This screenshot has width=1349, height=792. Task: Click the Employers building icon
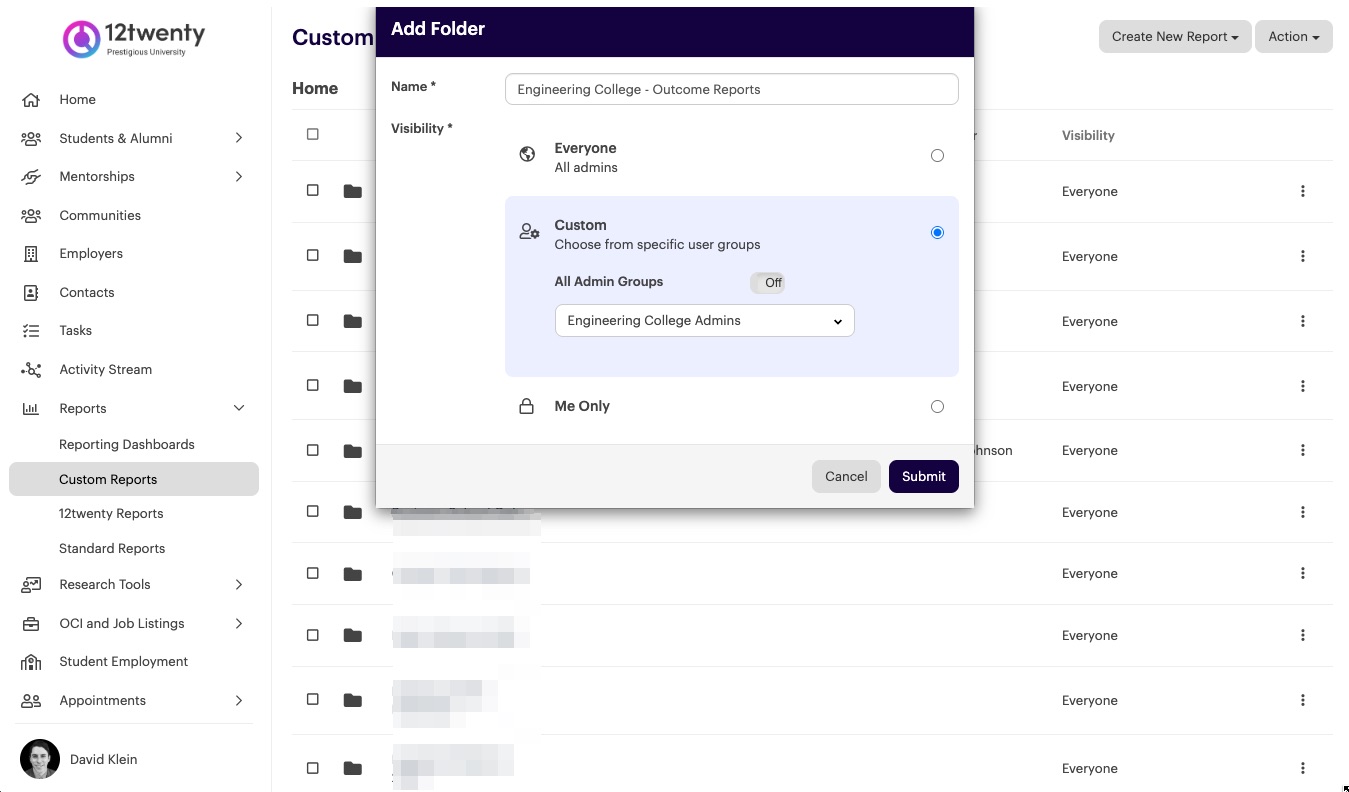[31, 254]
